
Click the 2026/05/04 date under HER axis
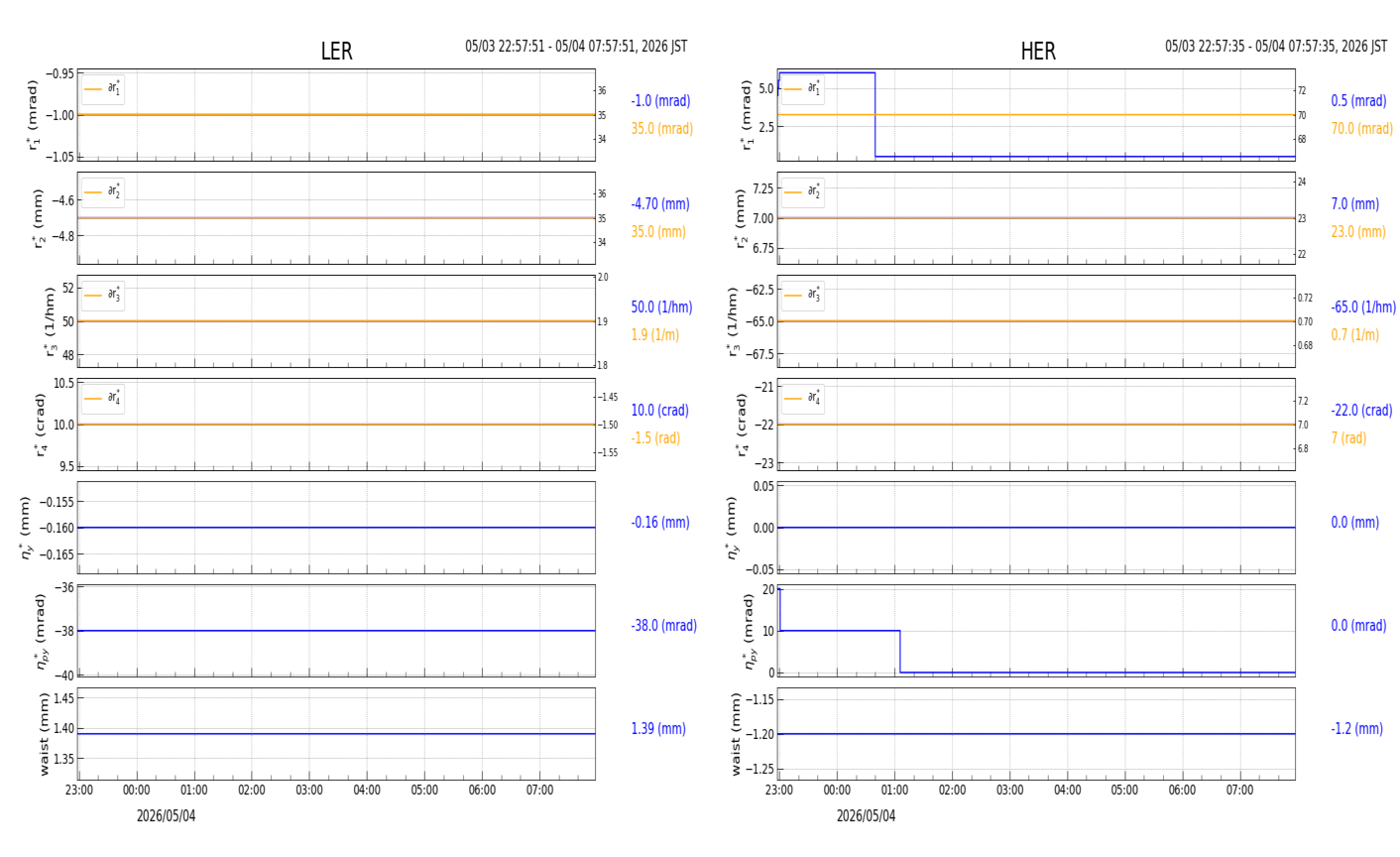point(866,816)
